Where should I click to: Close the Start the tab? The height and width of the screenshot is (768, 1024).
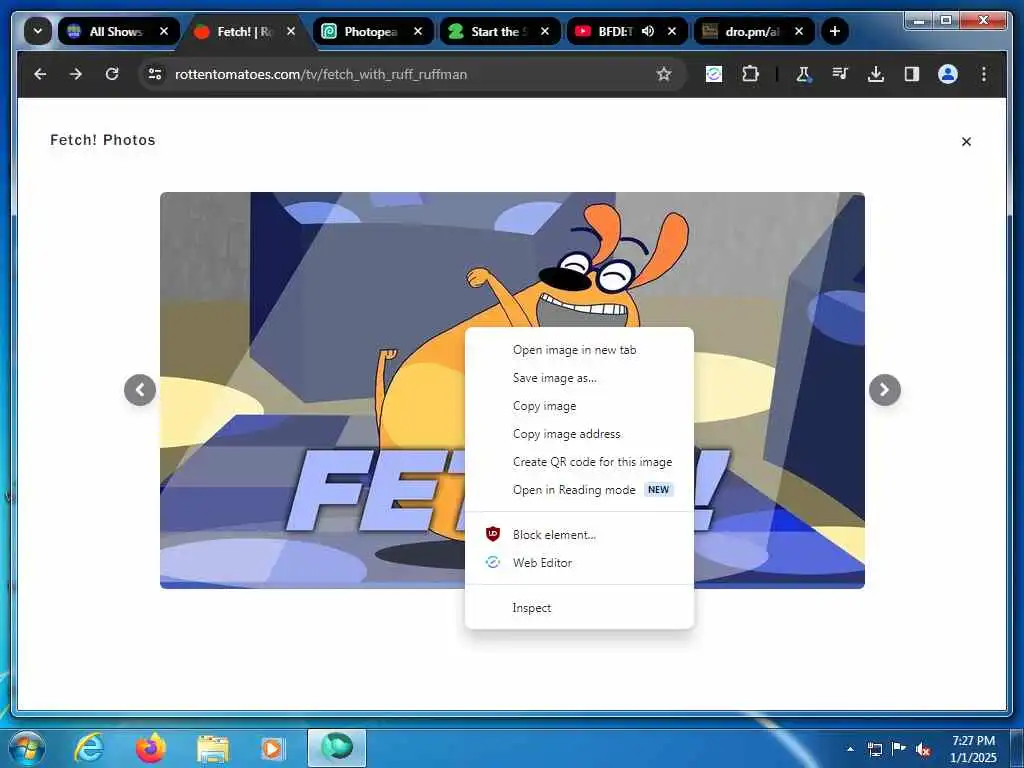[x=545, y=31]
